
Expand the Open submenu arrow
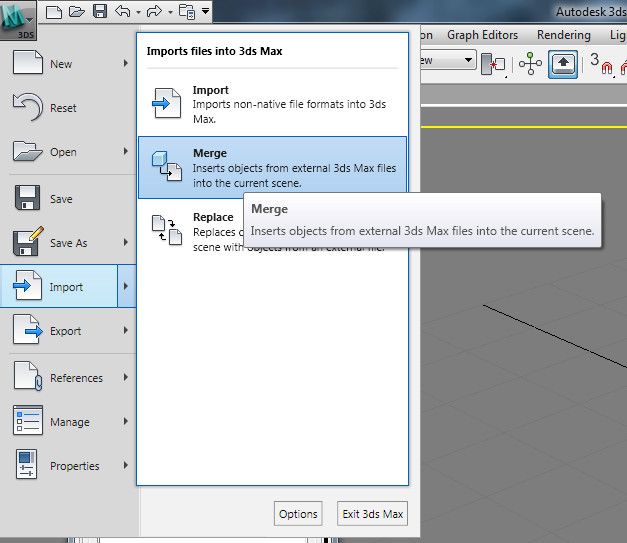126,151
